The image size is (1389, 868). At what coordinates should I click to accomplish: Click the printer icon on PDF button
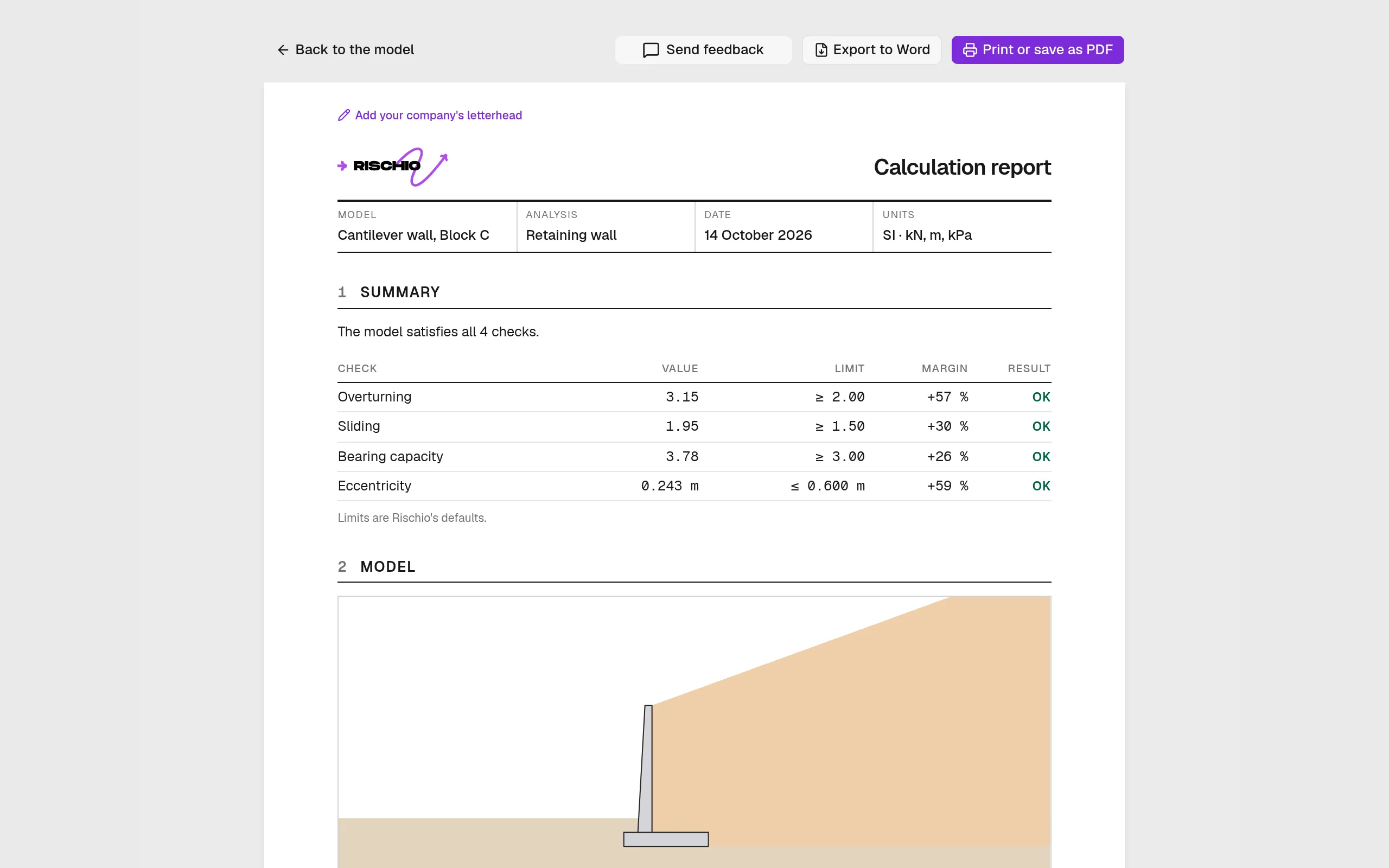point(970,50)
